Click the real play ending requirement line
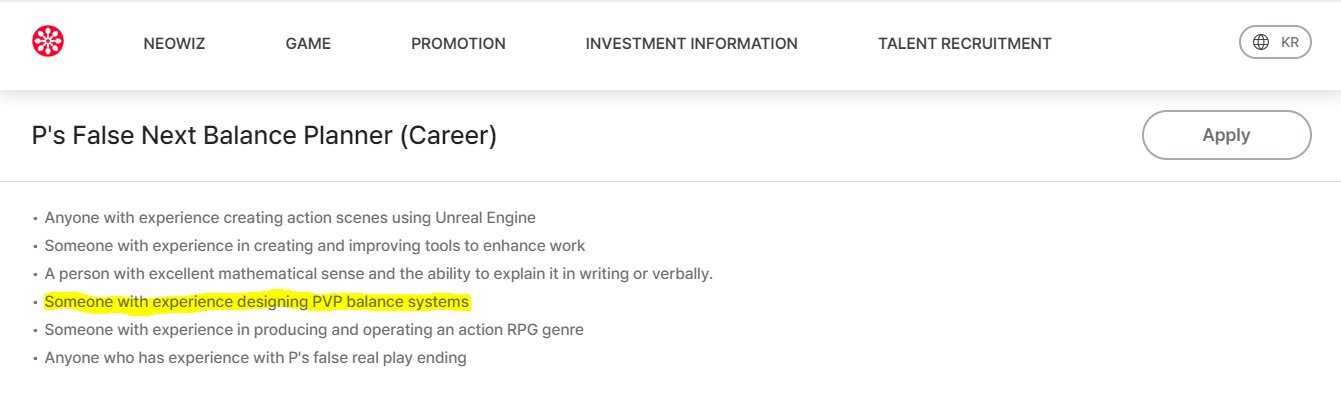Screen dimensions: 1341x410 [255, 358]
